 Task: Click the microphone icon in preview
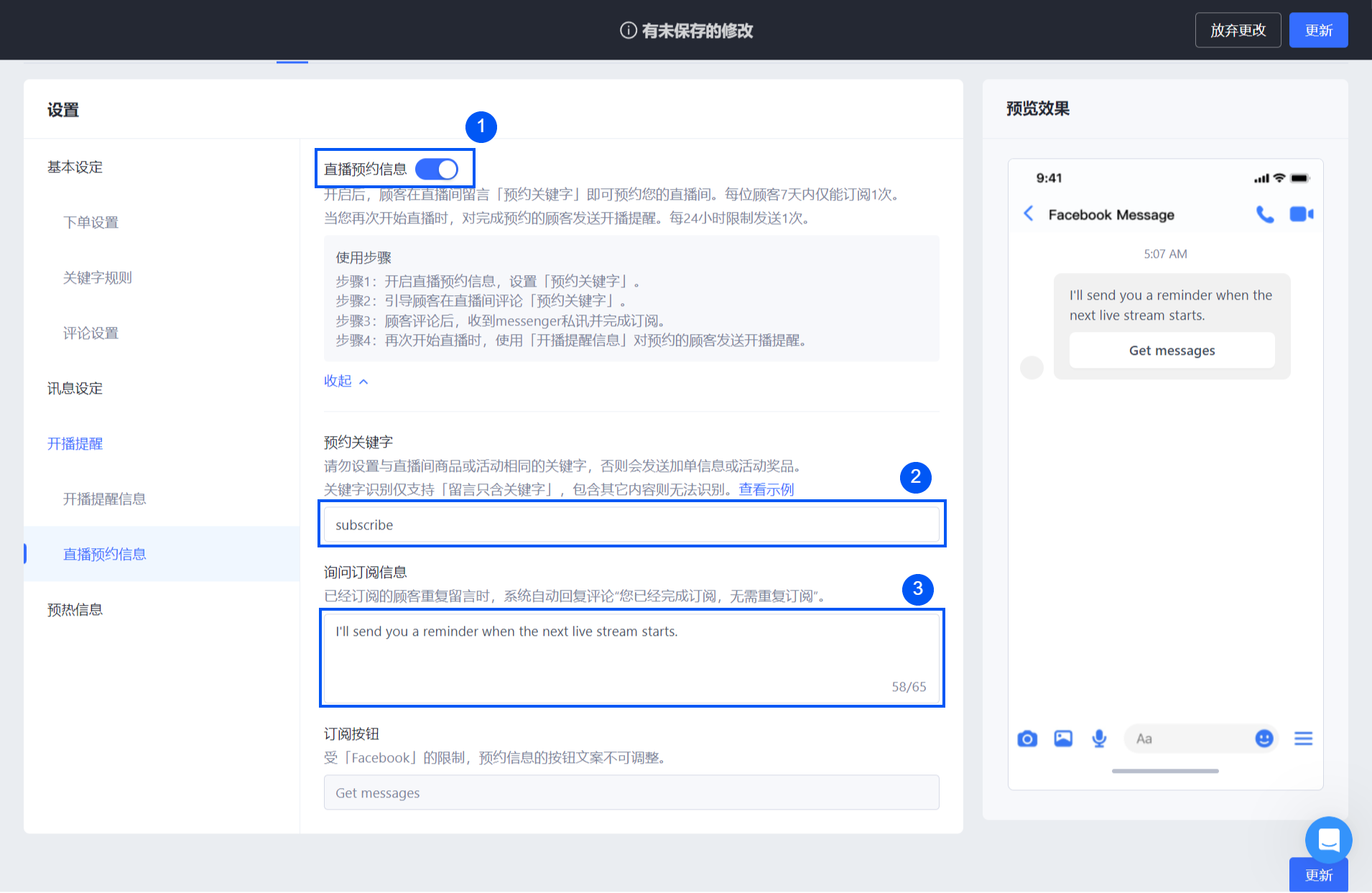coord(1099,739)
